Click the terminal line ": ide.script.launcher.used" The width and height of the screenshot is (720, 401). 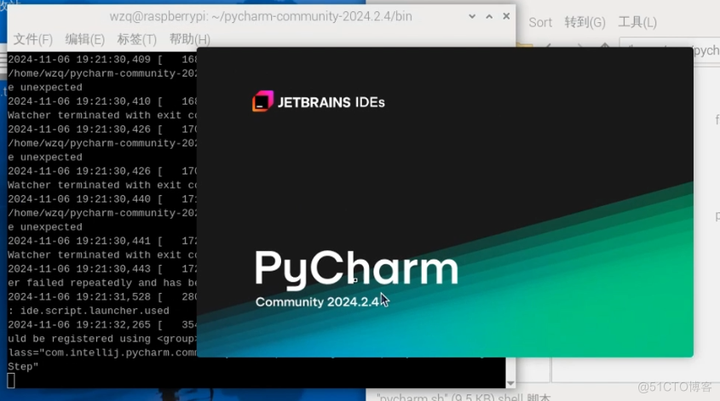click(89, 311)
